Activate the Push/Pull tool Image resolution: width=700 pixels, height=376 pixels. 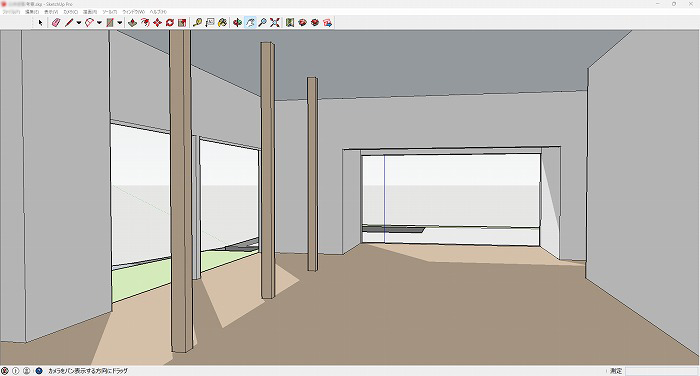[133, 22]
